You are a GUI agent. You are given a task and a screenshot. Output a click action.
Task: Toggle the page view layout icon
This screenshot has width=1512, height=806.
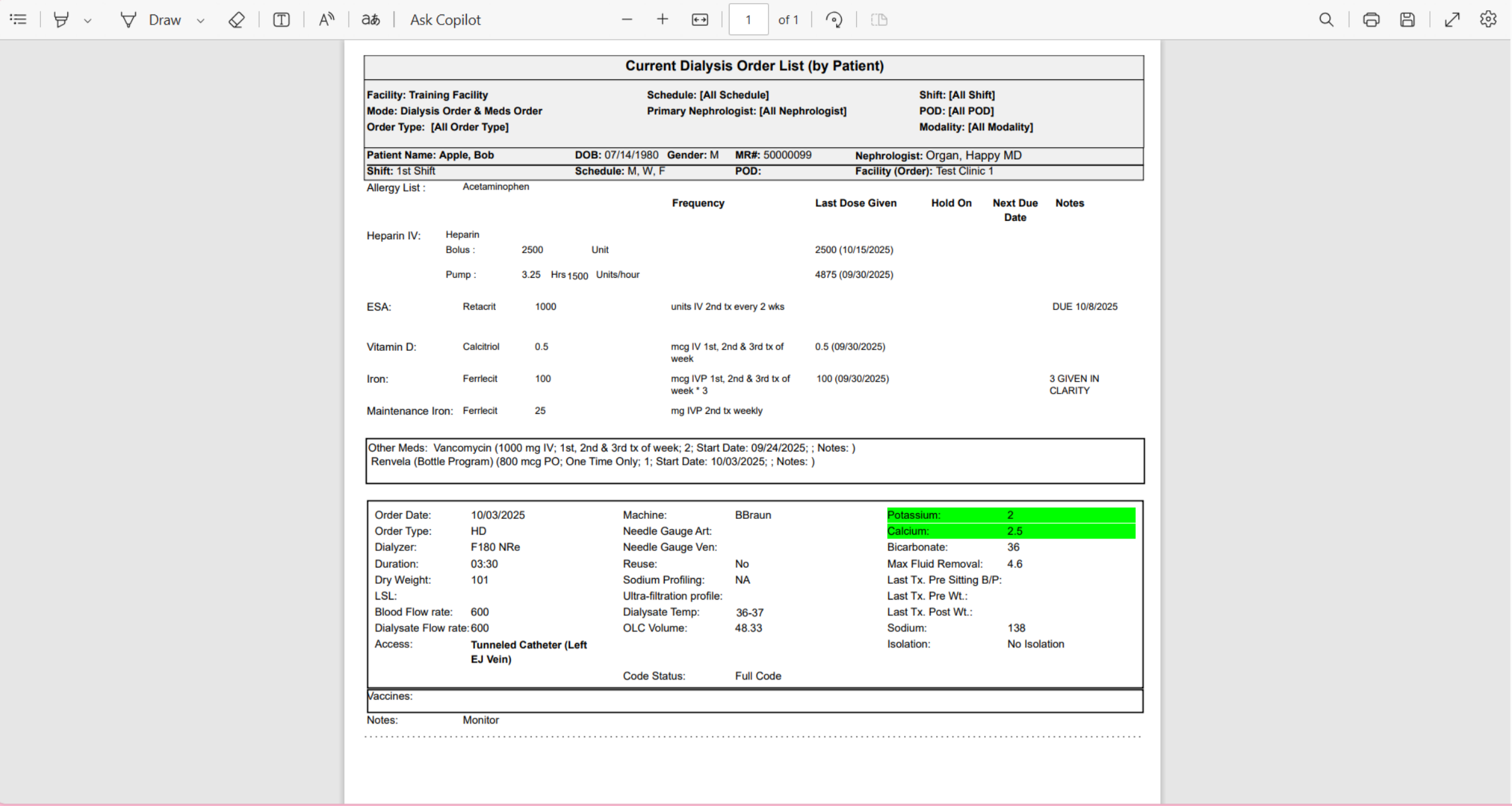[879, 20]
